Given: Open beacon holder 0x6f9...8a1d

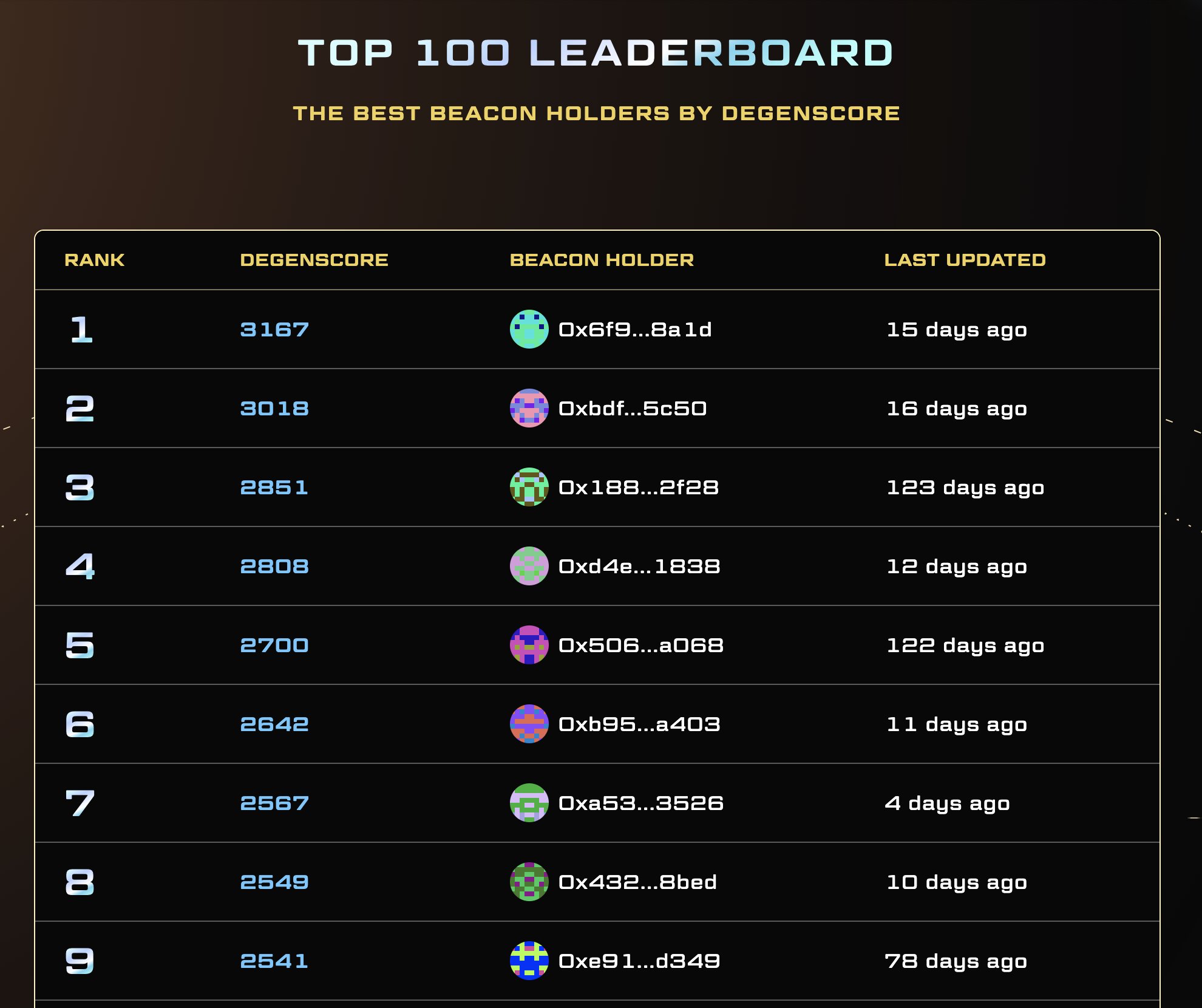Looking at the screenshot, I should 634,330.
